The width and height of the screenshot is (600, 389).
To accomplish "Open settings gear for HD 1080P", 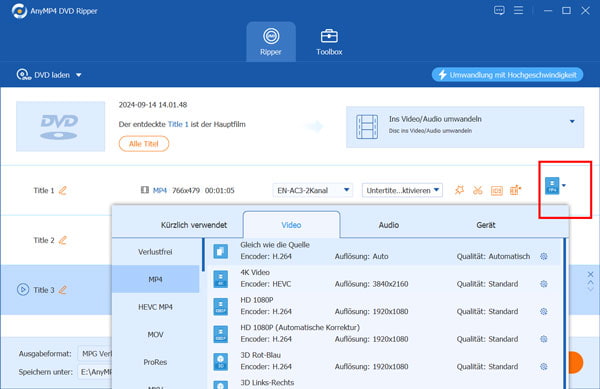I will [x=544, y=311].
